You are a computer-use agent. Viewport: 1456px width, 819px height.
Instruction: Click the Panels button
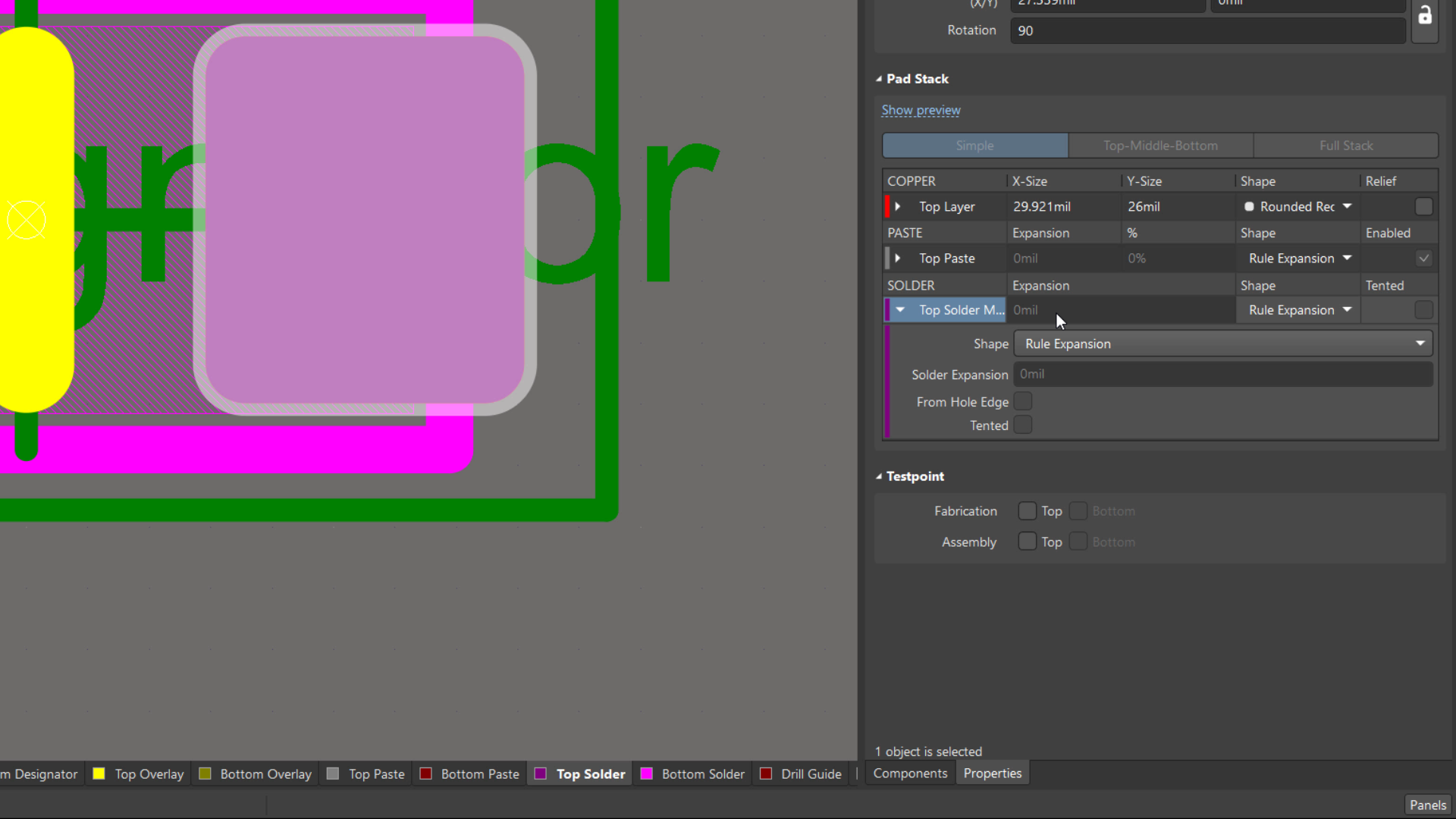1428,805
